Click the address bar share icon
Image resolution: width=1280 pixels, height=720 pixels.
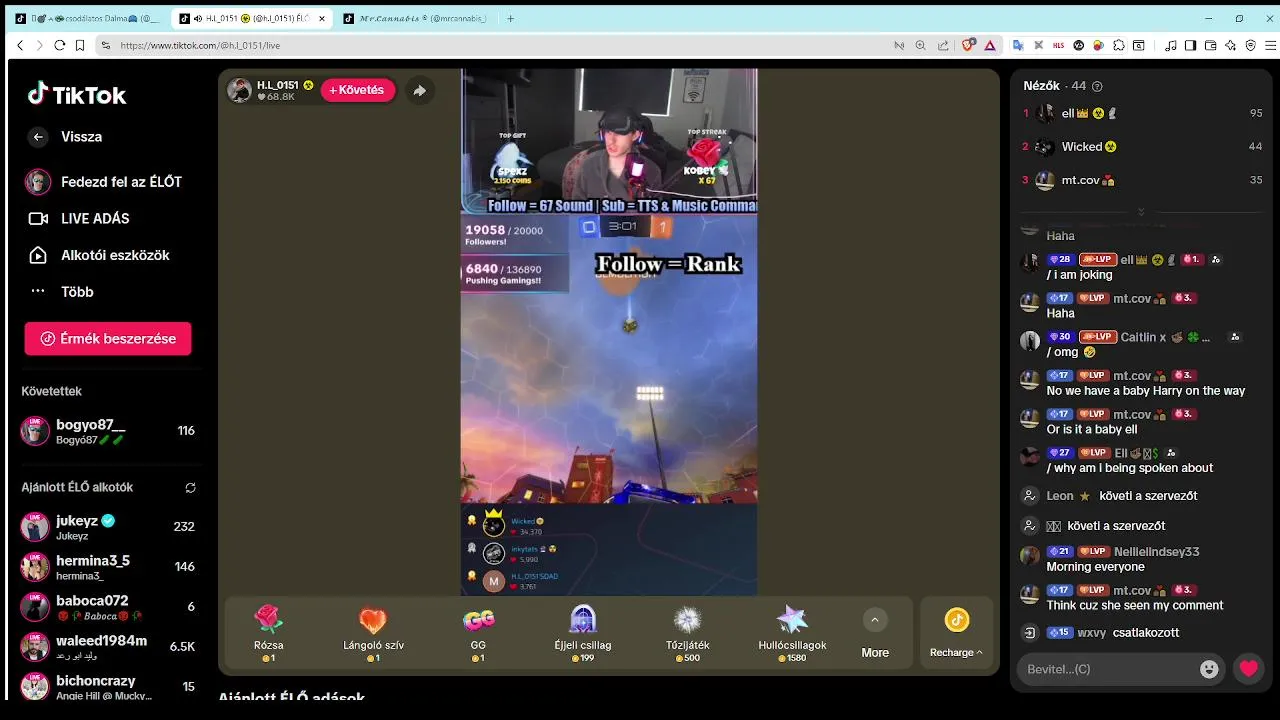tap(942, 45)
